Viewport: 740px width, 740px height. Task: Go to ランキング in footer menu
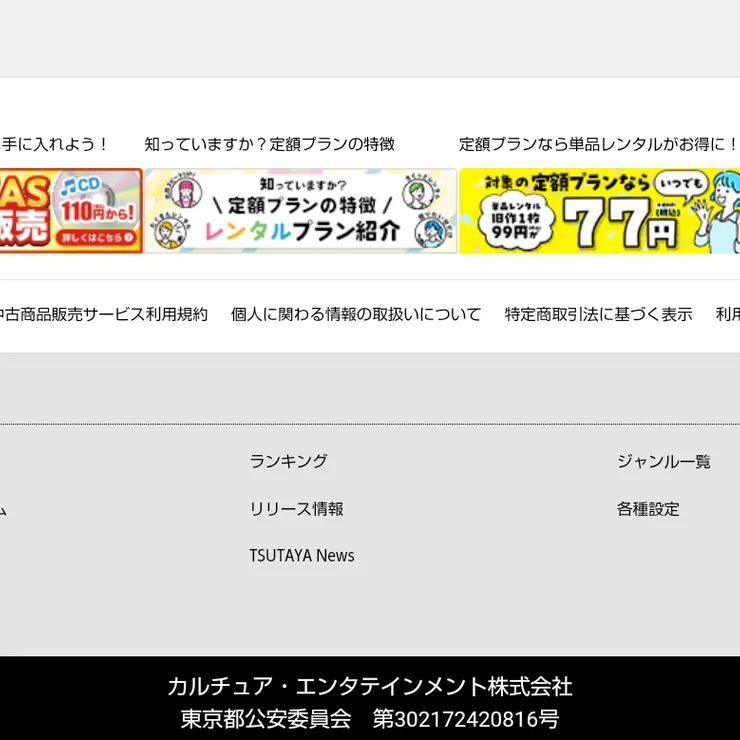[x=288, y=461]
